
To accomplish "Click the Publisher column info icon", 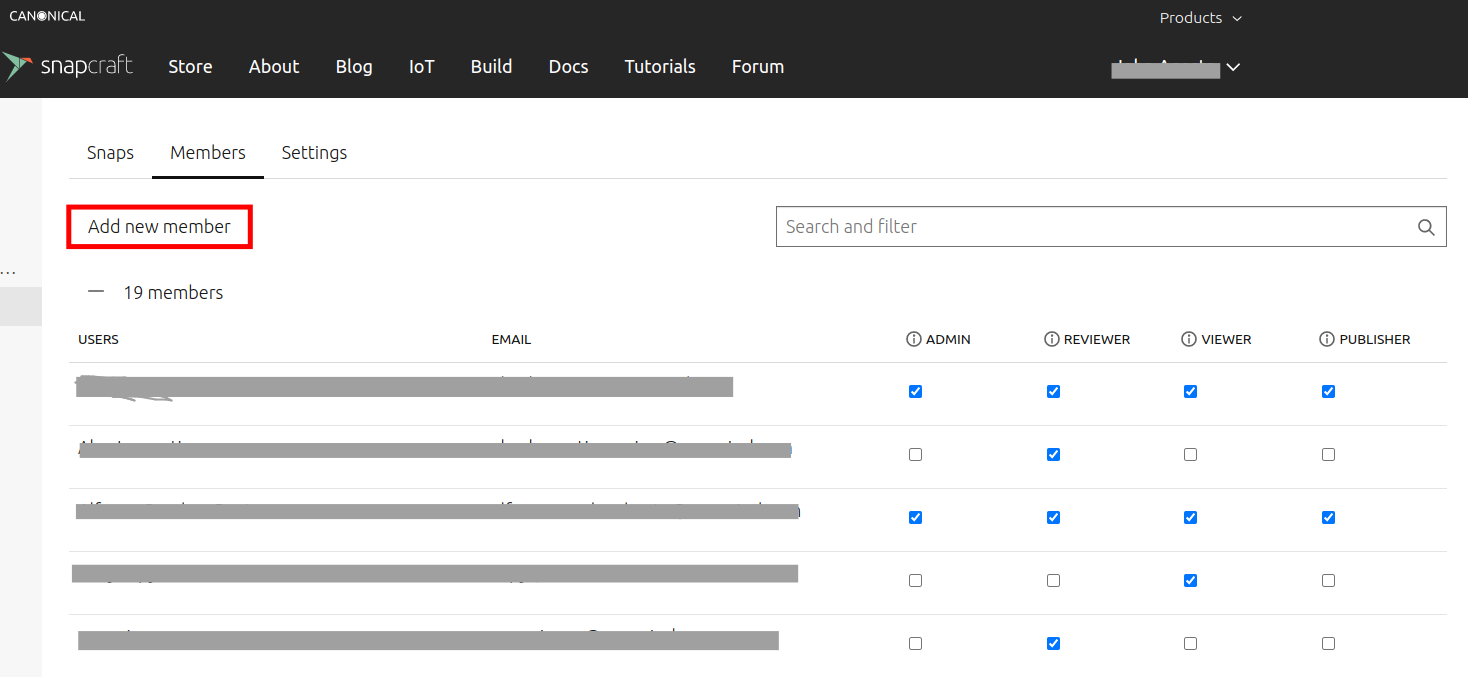I will pos(1327,340).
